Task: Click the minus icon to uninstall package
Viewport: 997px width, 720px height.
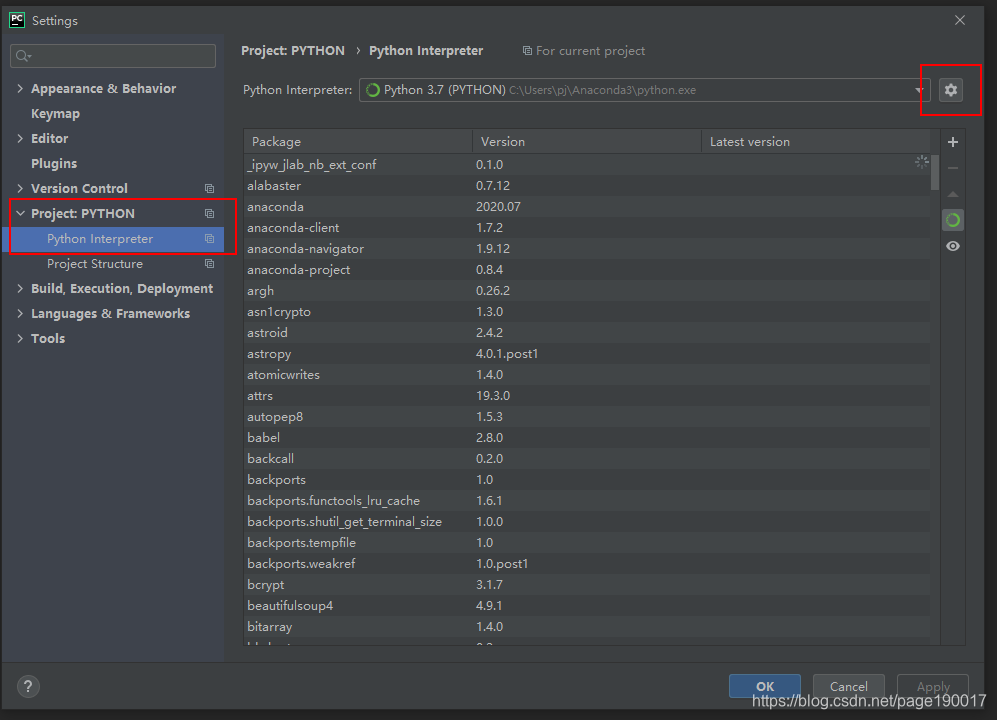Action: pyautogui.click(x=952, y=168)
